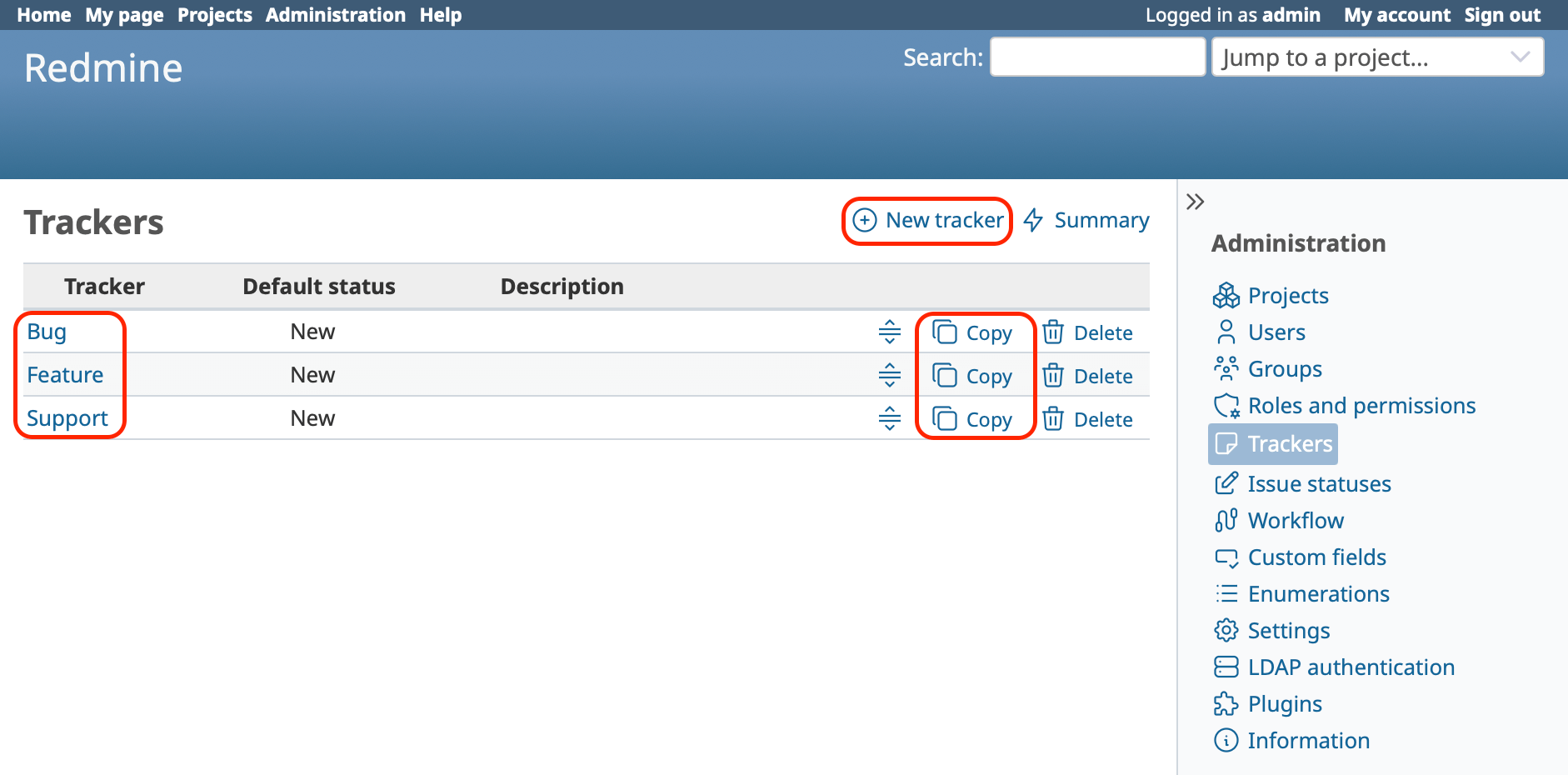Image resolution: width=1568 pixels, height=775 pixels.
Task: Open the Bug tracker settings
Action: [47, 331]
